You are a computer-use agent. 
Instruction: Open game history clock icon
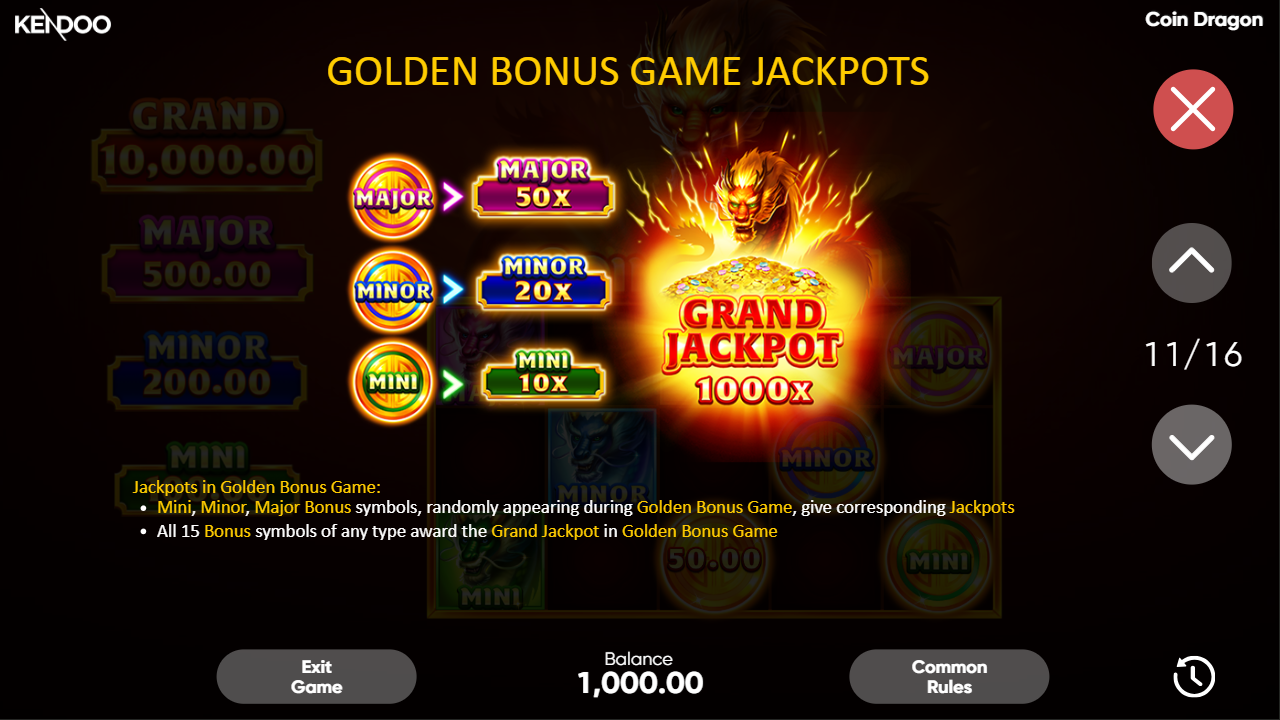coord(1193,677)
